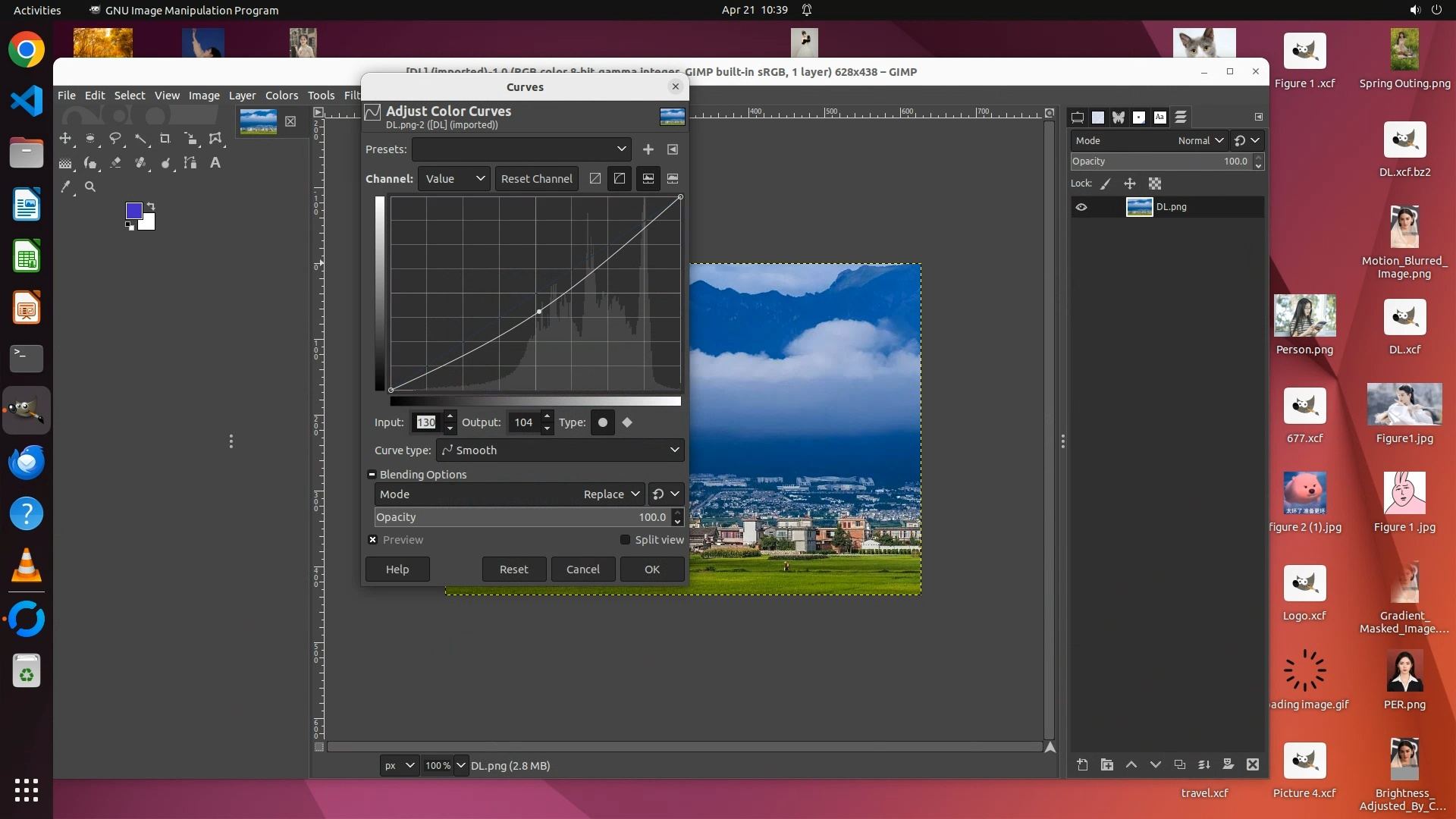Pick the Crop tool in toolbox
The image size is (1456, 819).
point(165,139)
